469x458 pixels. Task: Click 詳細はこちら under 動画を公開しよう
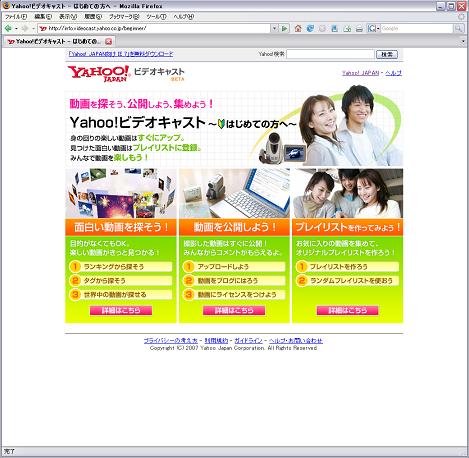point(234,311)
